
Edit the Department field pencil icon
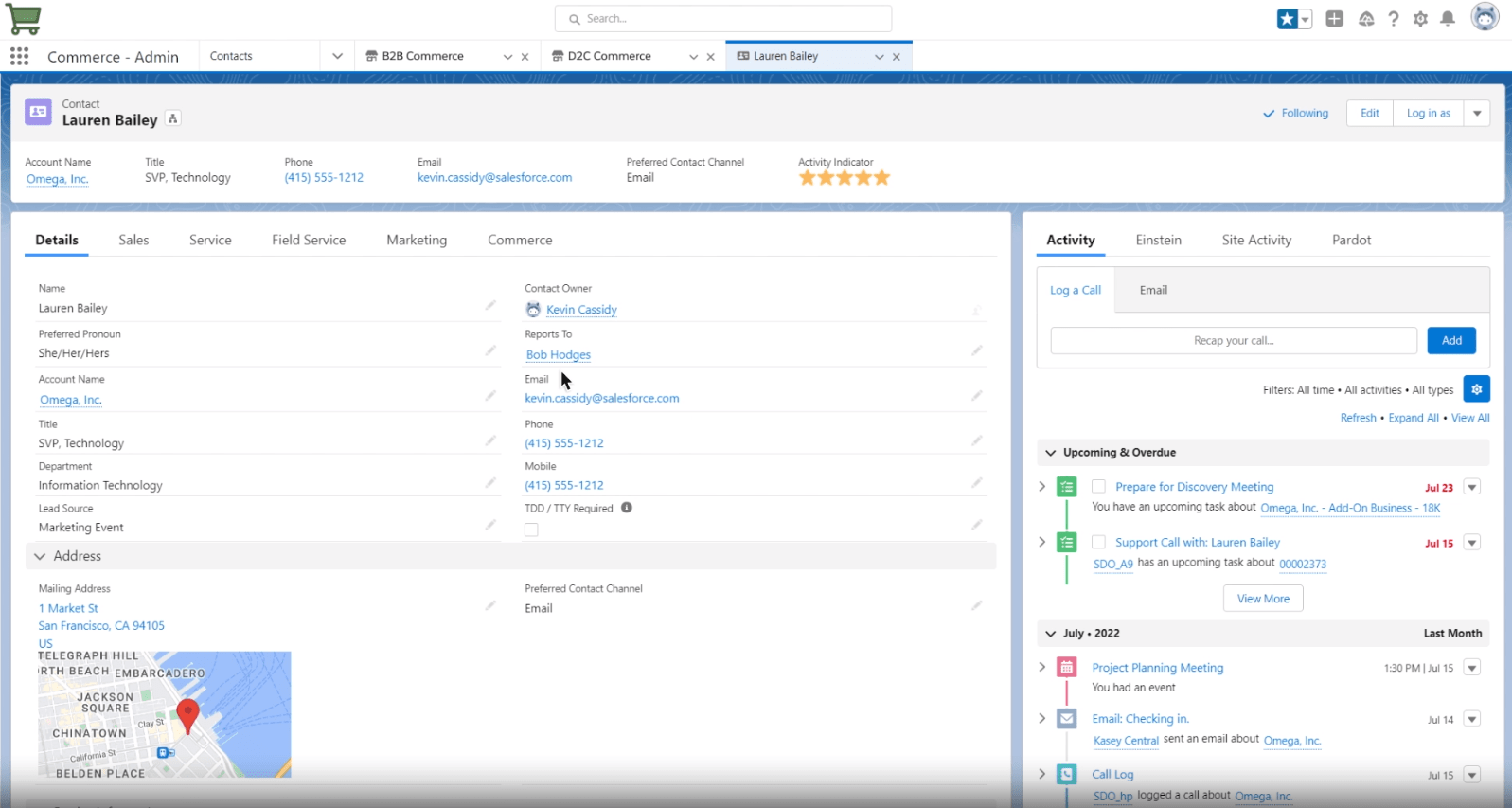pyautogui.click(x=490, y=482)
